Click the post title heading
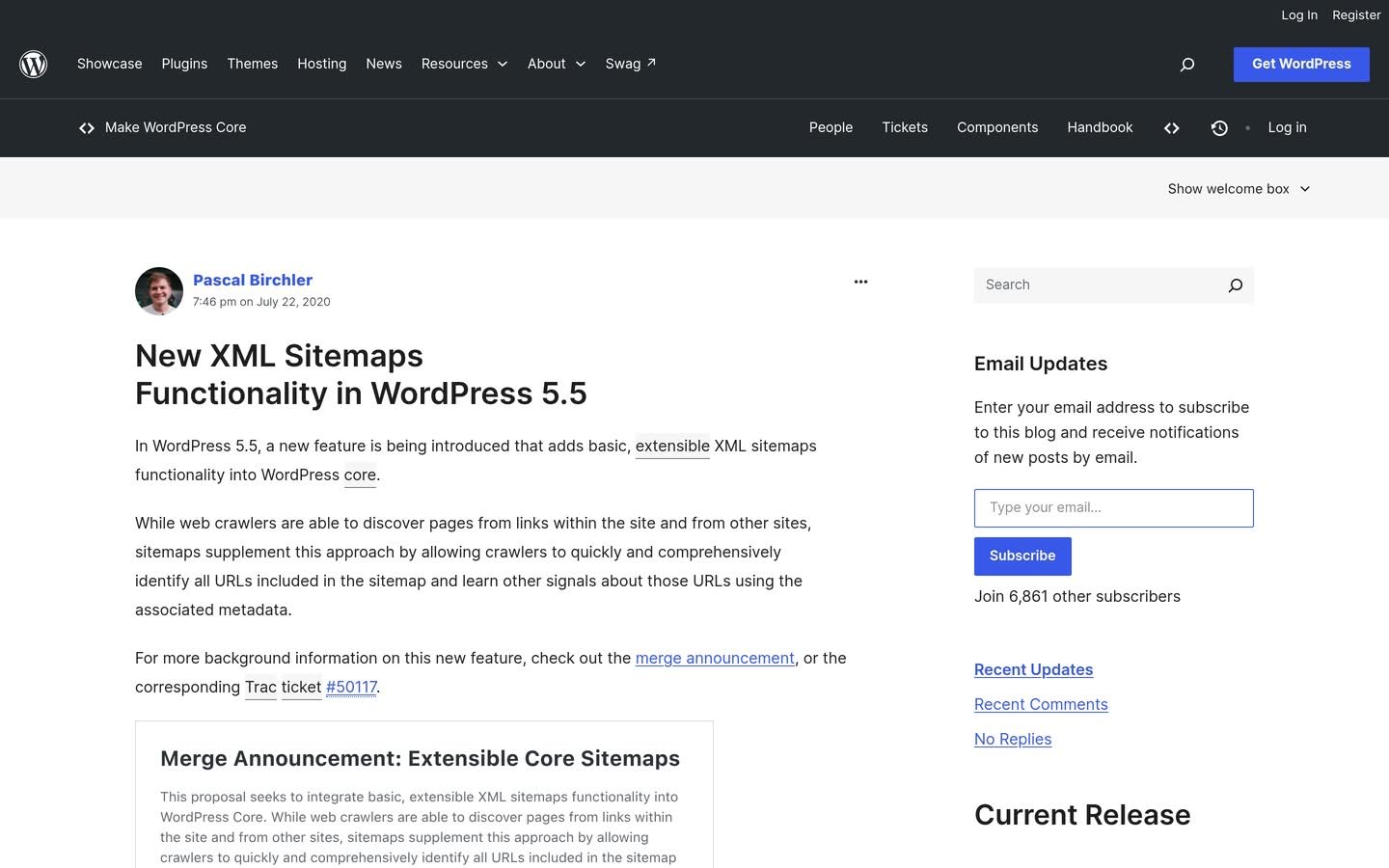1389x868 pixels. pos(361,374)
